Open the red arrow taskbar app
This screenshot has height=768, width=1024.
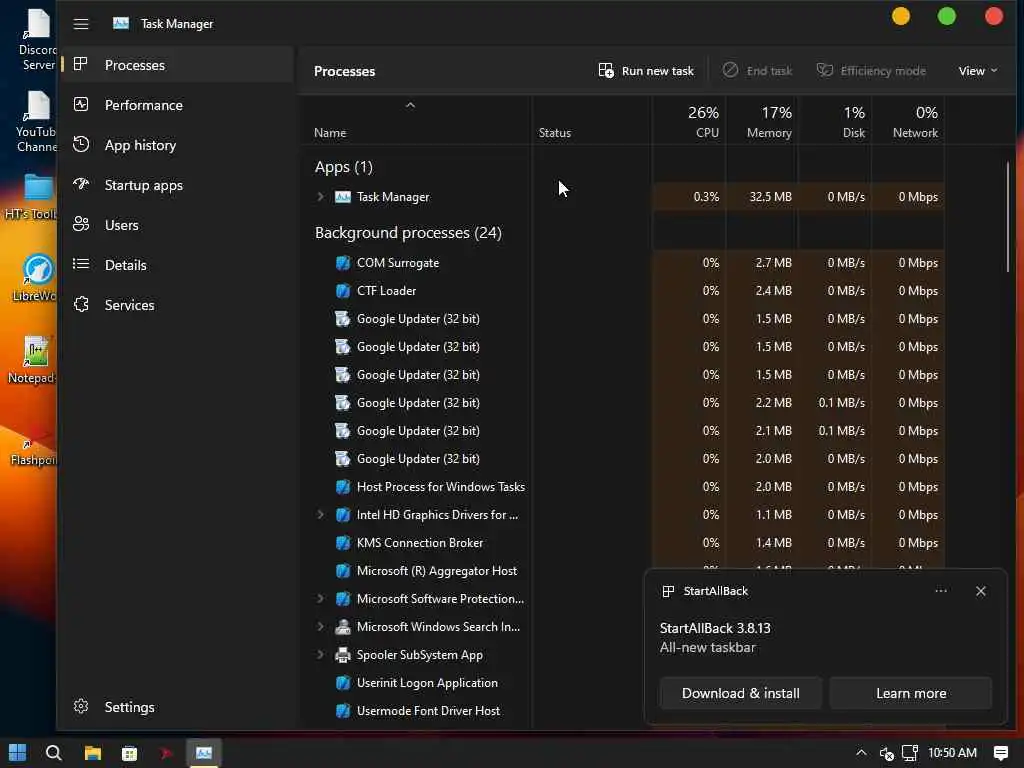tap(167, 754)
